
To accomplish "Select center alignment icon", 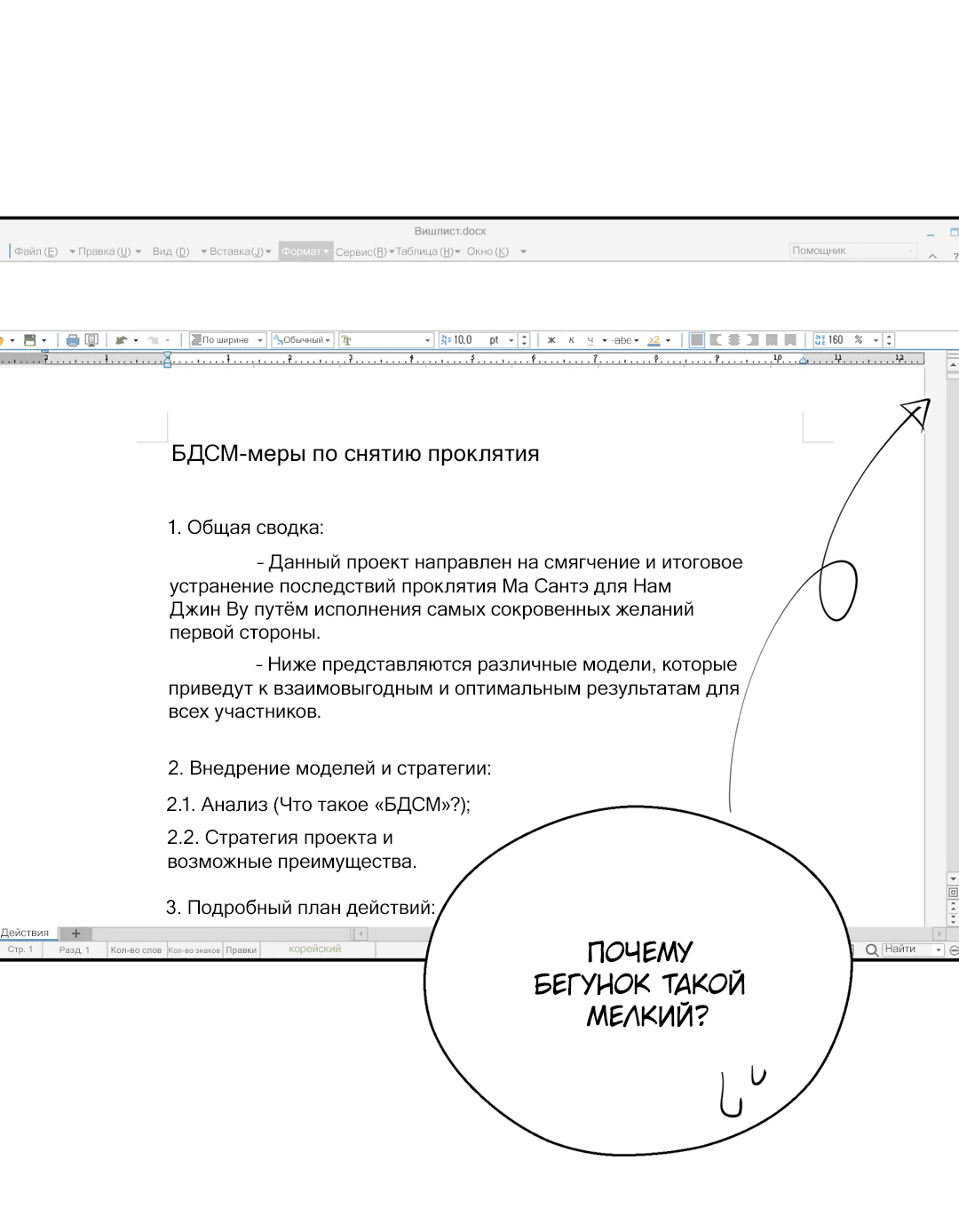I will (734, 340).
